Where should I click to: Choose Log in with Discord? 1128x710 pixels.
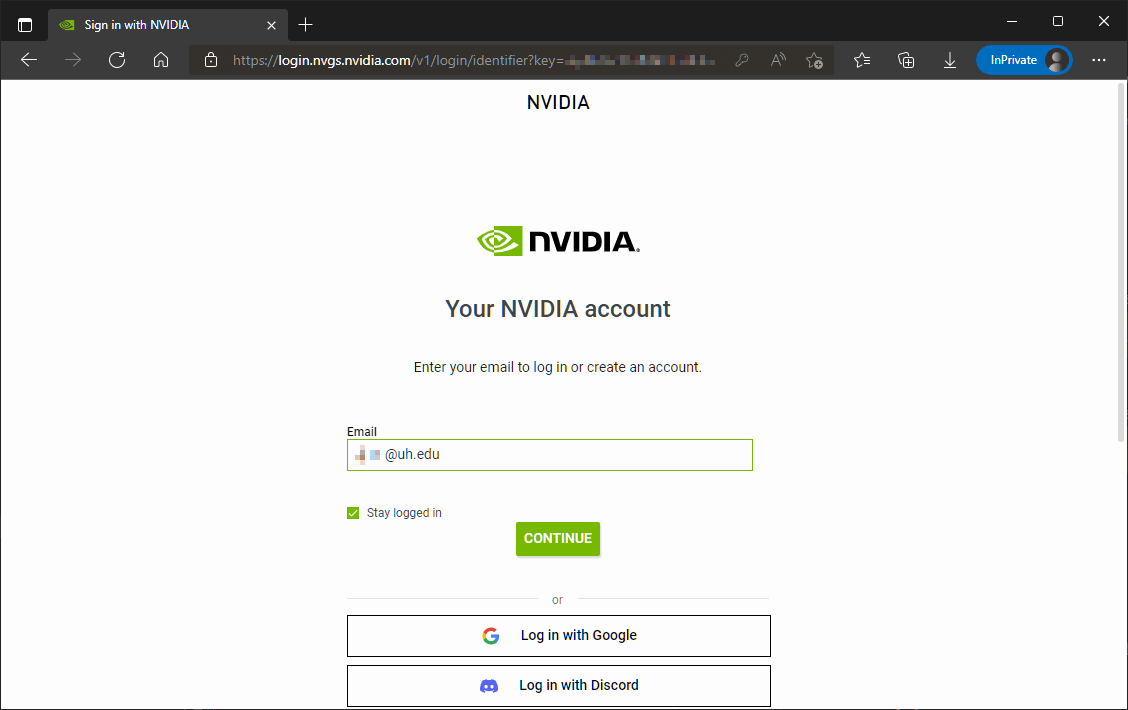click(x=558, y=685)
